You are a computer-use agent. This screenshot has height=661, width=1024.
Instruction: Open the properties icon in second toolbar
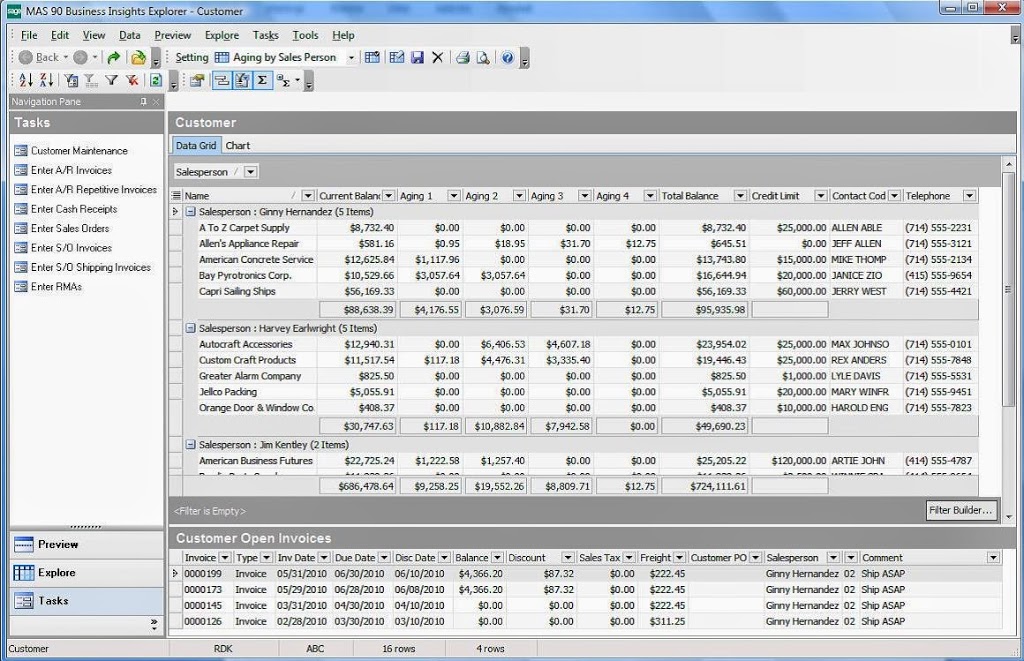197,80
